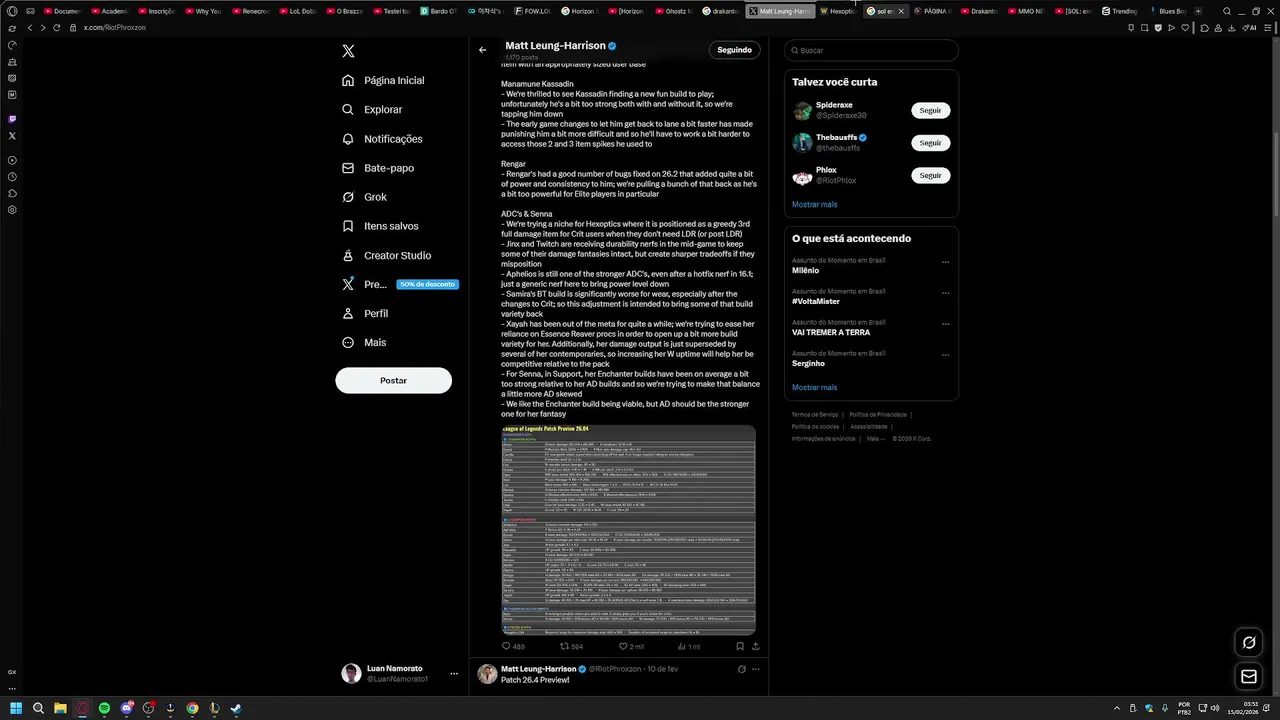The image size is (1280, 720).
Task: Click Mostrar mais under Talvez você curta
Action: coord(814,204)
